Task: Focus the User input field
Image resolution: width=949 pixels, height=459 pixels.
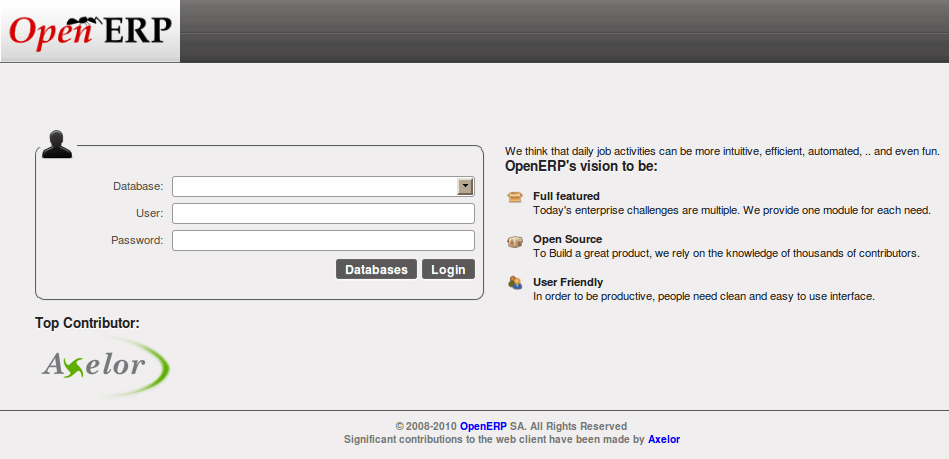Action: [x=323, y=214]
